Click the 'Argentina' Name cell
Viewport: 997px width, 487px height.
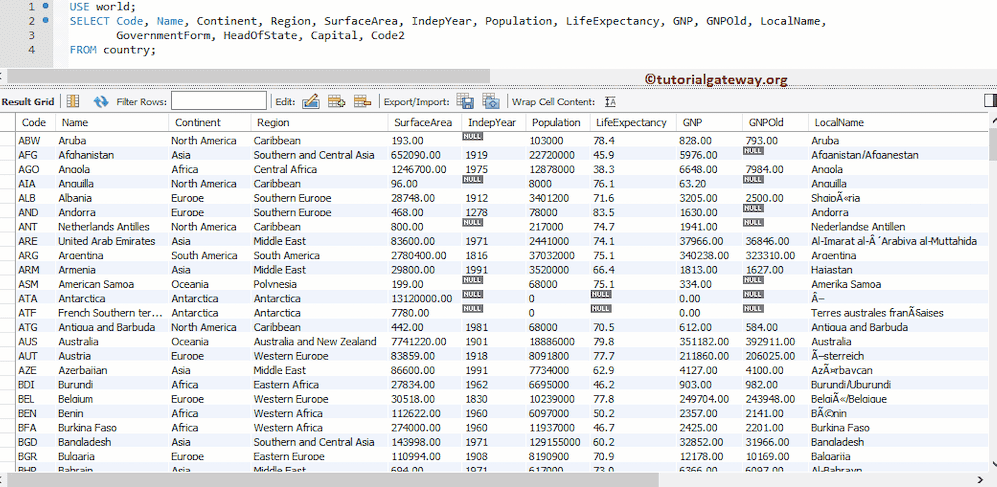(x=112, y=256)
